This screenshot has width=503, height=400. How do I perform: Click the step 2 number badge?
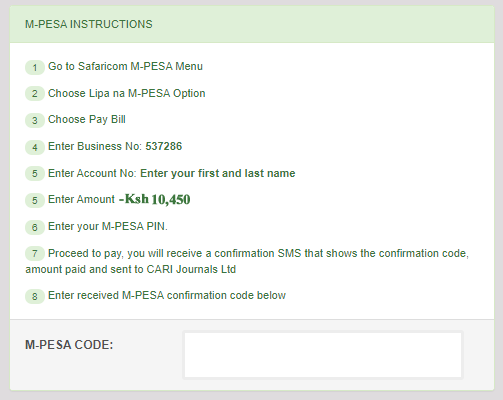point(35,94)
